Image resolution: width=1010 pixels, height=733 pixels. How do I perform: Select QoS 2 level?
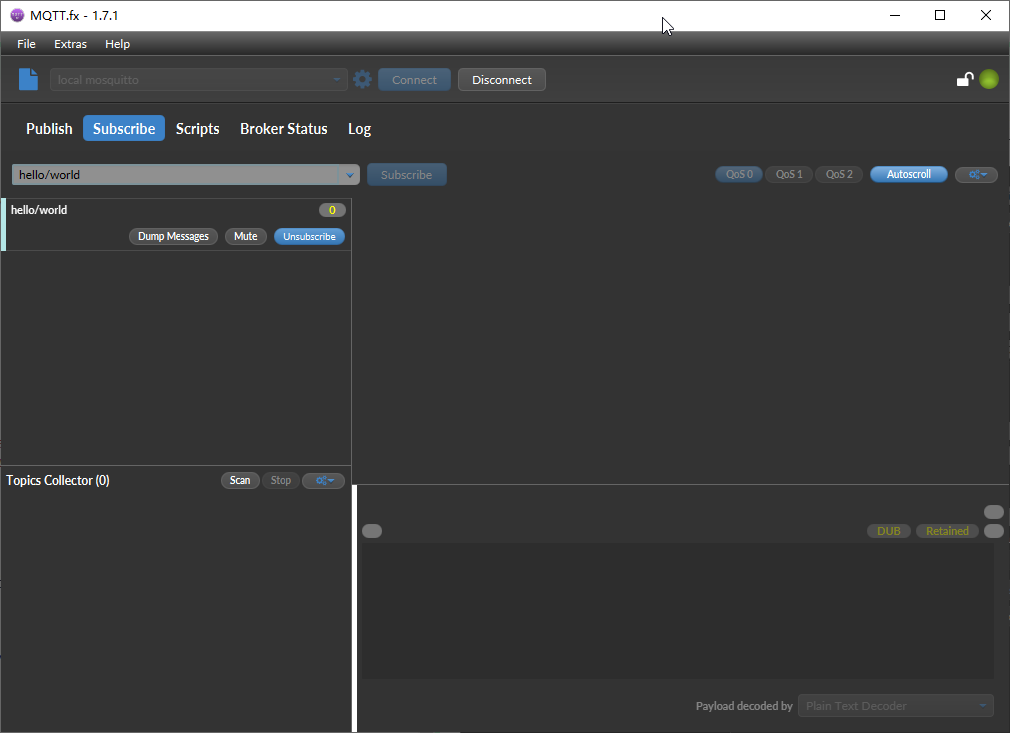(x=839, y=175)
